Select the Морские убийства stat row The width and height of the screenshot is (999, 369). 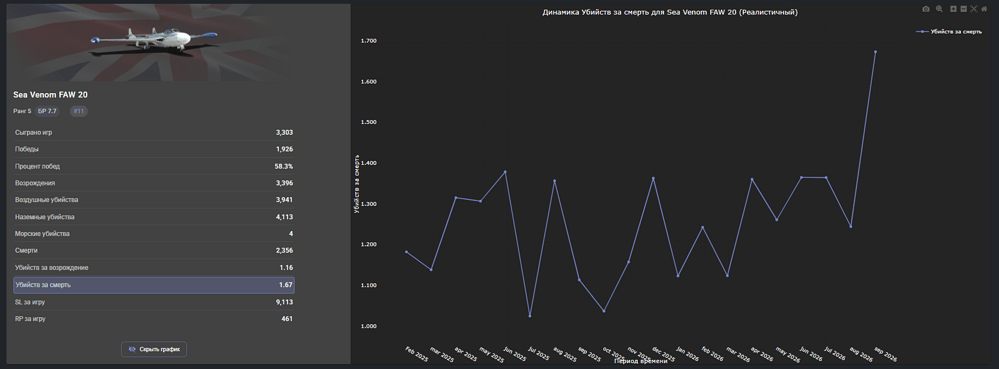coord(154,234)
